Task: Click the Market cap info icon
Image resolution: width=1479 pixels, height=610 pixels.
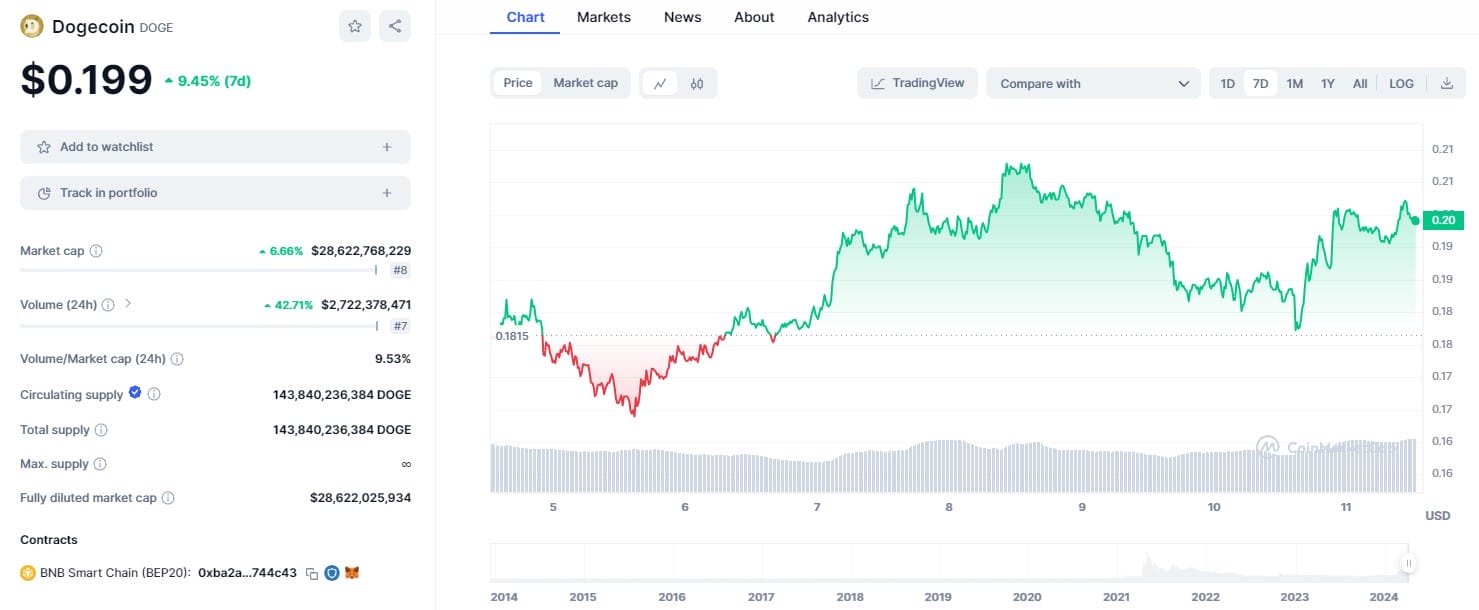Action: [96, 251]
